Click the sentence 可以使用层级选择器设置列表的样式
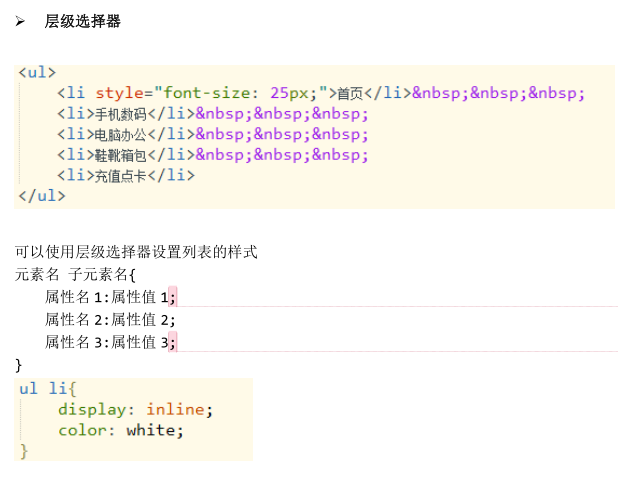This screenshot has height=490, width=618. 136,252
